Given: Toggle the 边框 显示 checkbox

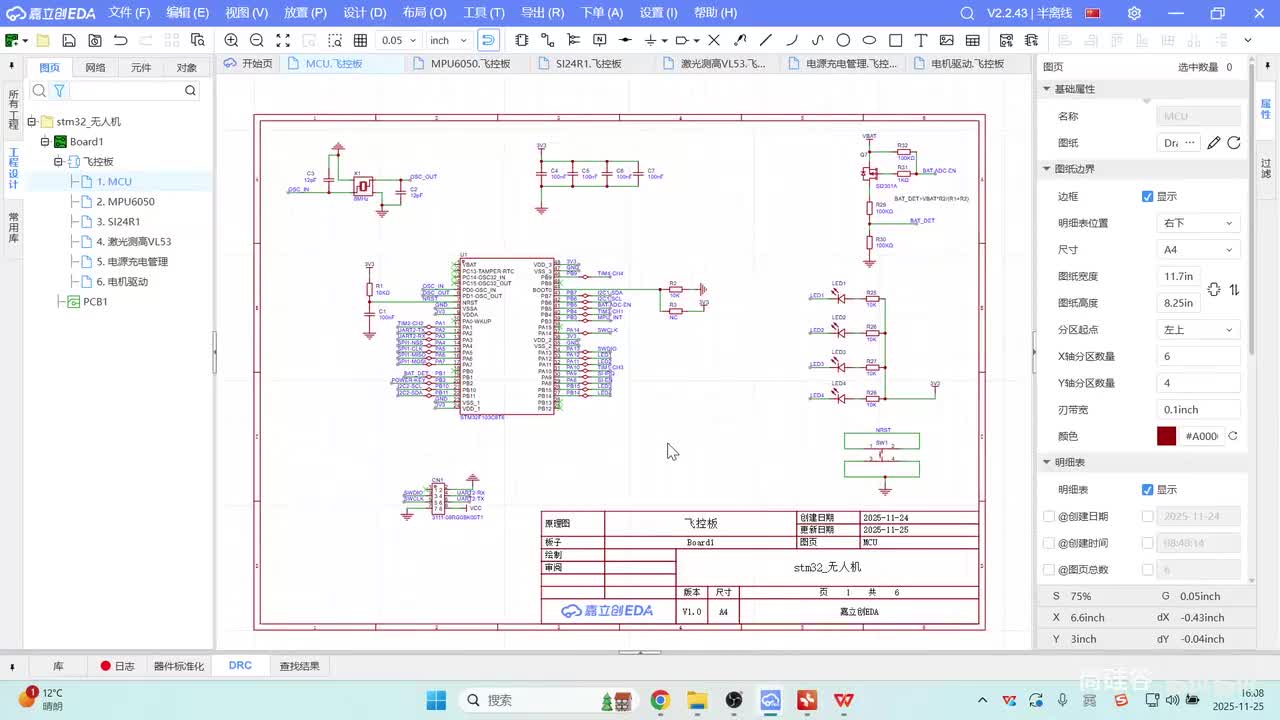Looking at the screenshot, I should pyautogui.click(x=1148, y=196).
